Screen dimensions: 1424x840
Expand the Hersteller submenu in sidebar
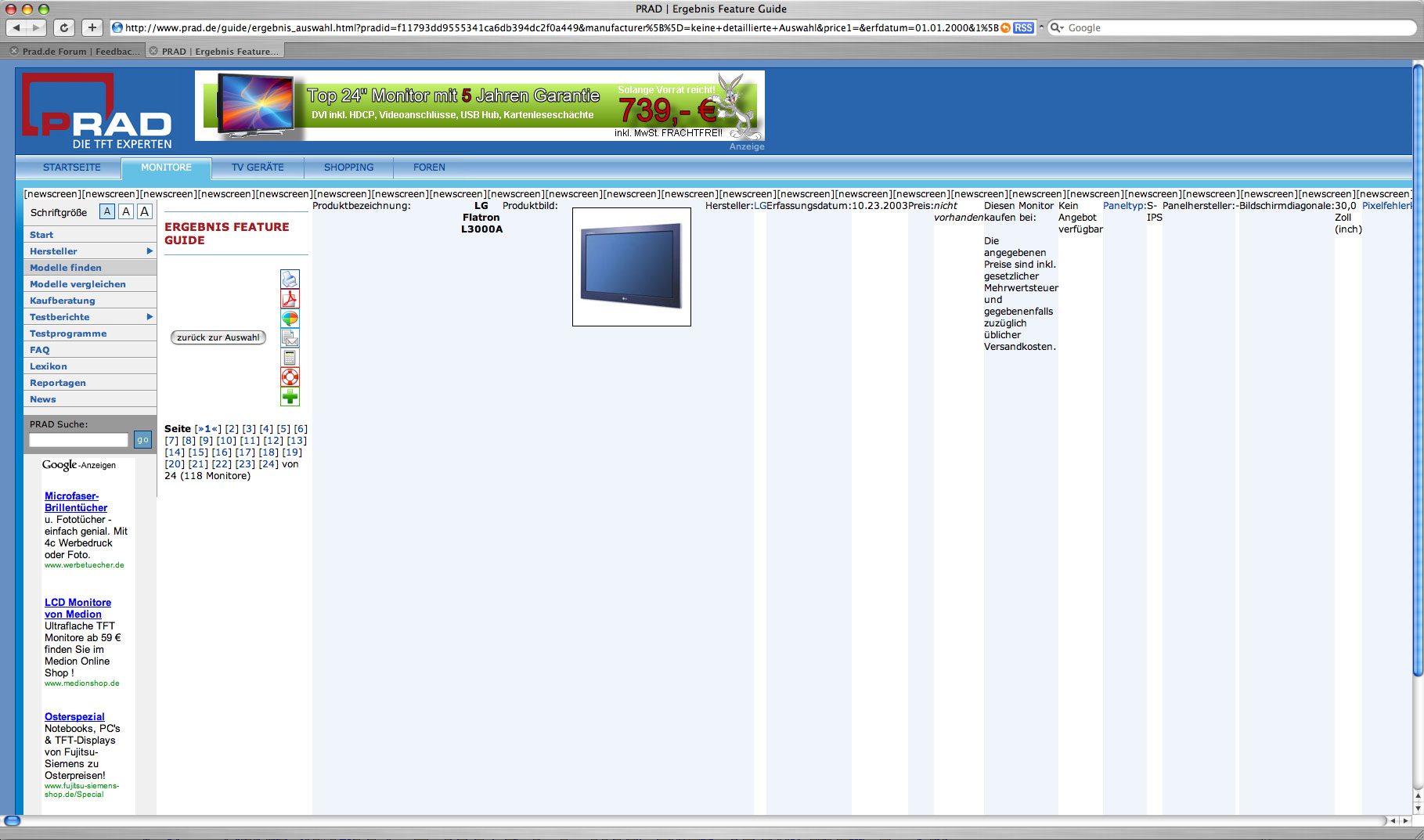(149, 251)
